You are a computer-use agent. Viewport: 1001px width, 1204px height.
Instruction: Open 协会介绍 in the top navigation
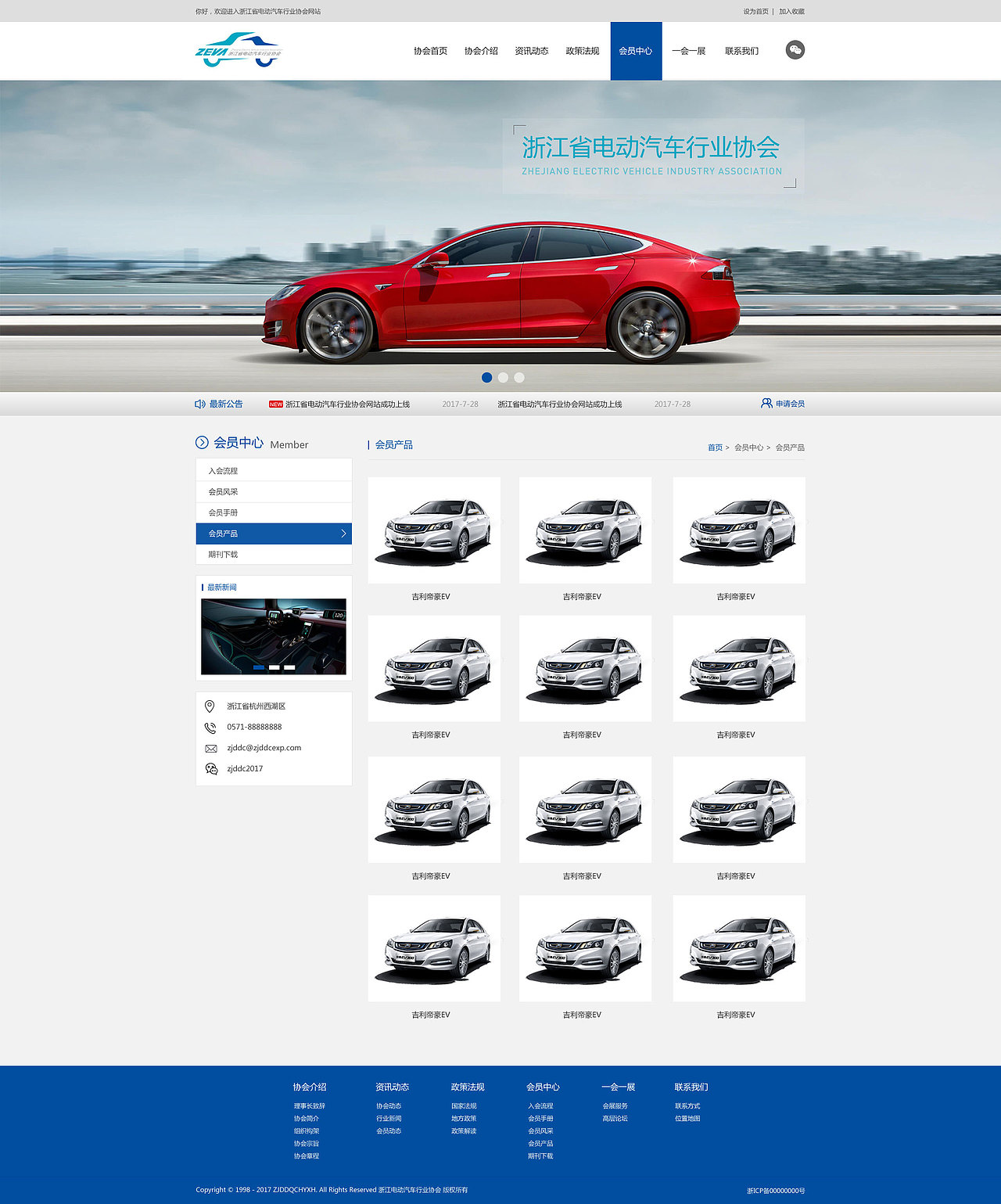pos(481,51)
